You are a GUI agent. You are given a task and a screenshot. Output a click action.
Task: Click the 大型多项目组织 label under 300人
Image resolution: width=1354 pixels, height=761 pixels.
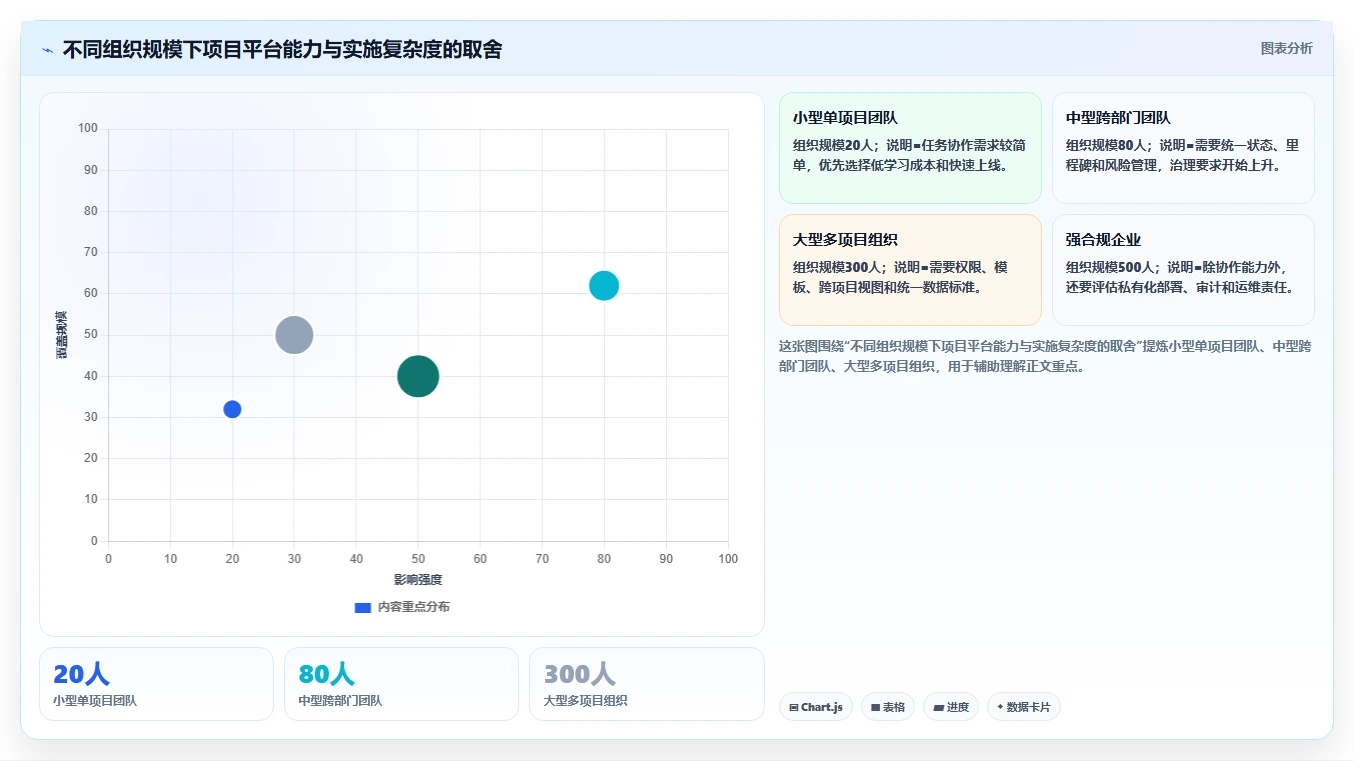tap(585, 701)
